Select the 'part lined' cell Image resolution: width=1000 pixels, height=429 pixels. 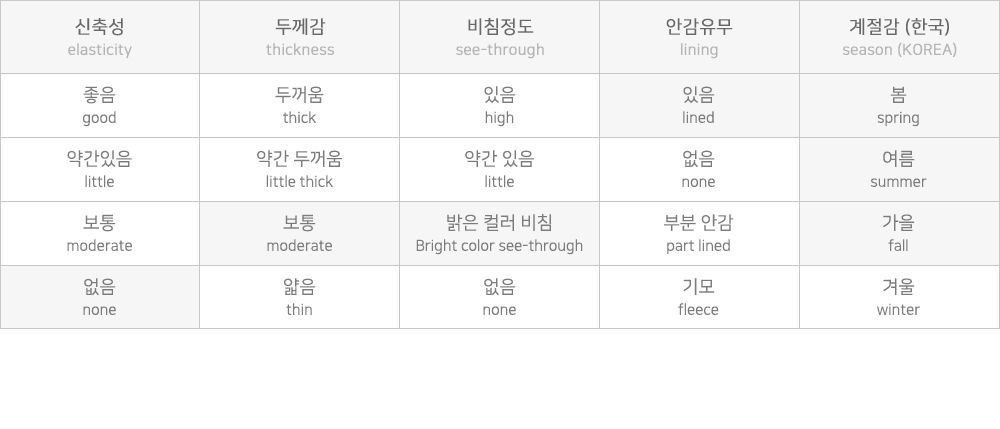(699, 233)
